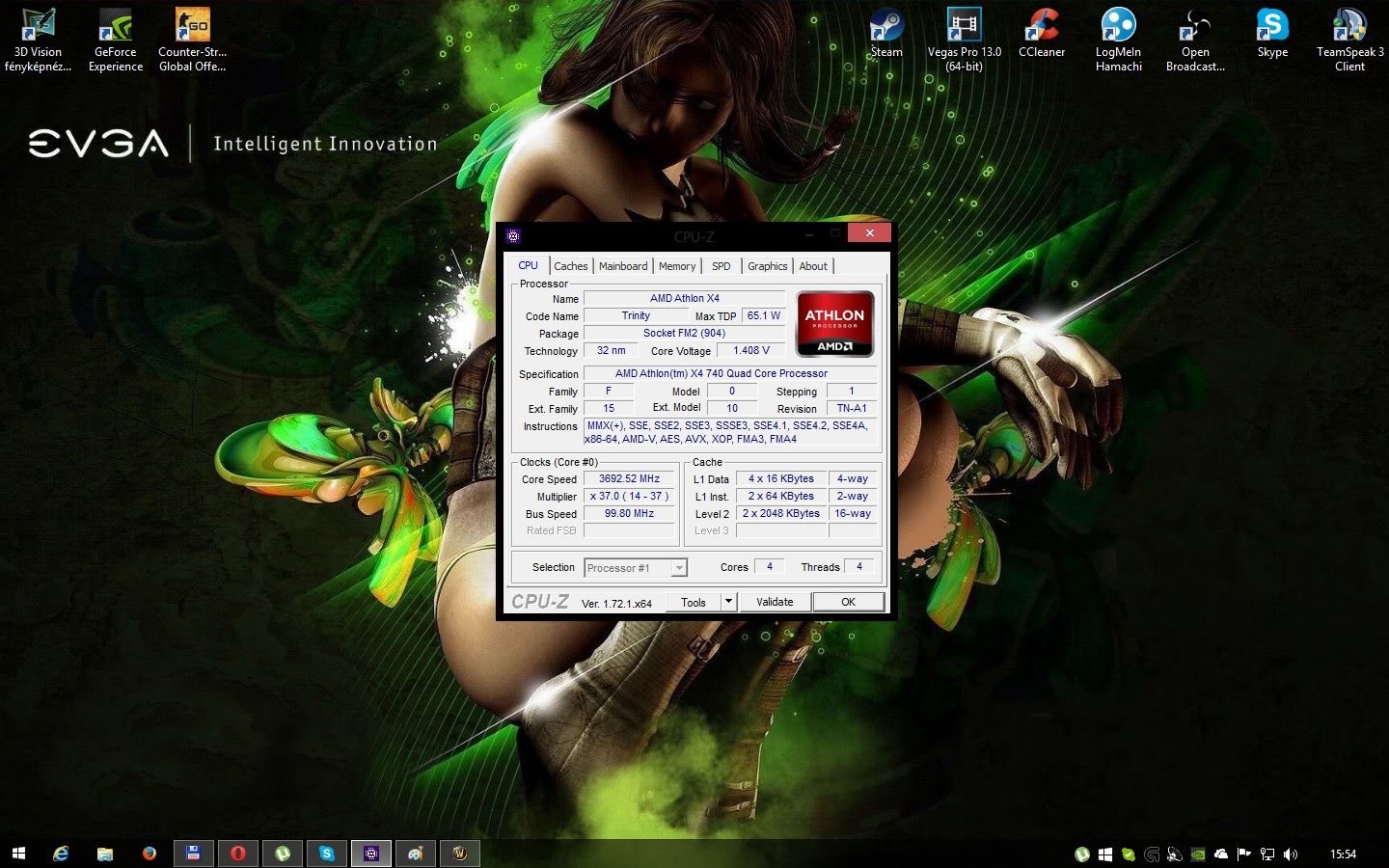Viewport: 1389px width, 868px height.
Task: Click the Package value 'Socket FM2 (904)'
Action: 685,333
